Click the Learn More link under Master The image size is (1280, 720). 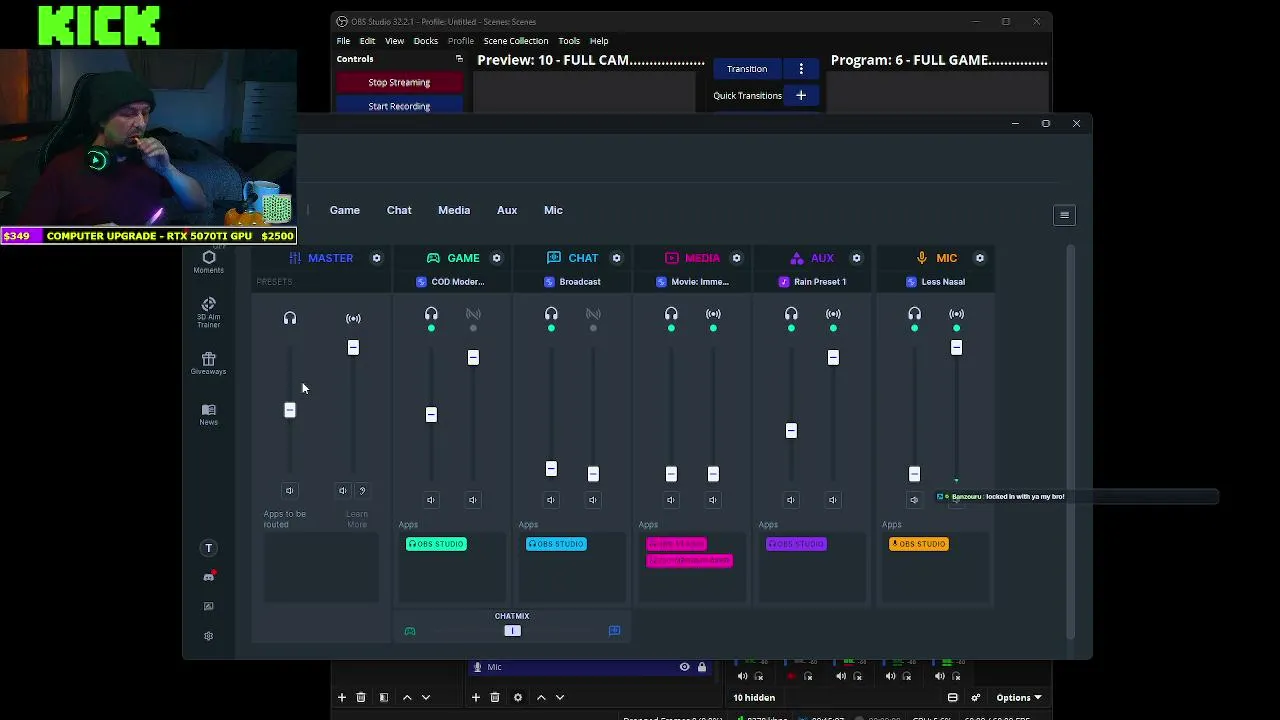[x=357, y=520]
